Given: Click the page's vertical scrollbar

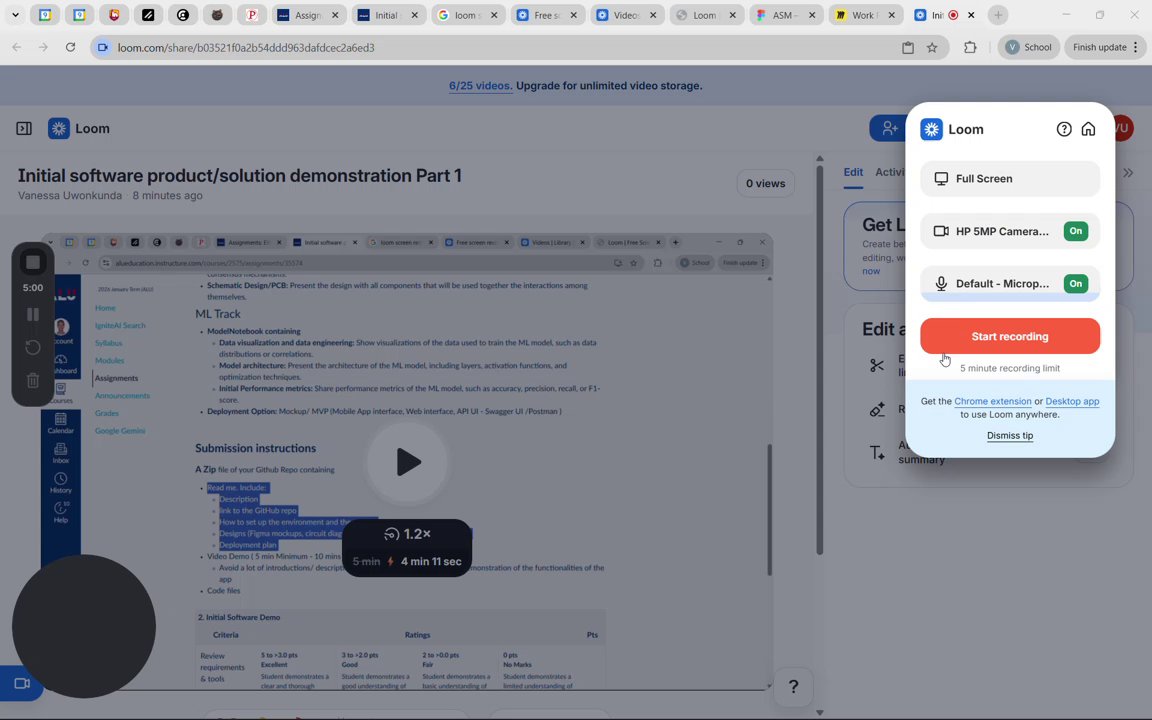Looking at the screenshot, I should pos(820,360).
